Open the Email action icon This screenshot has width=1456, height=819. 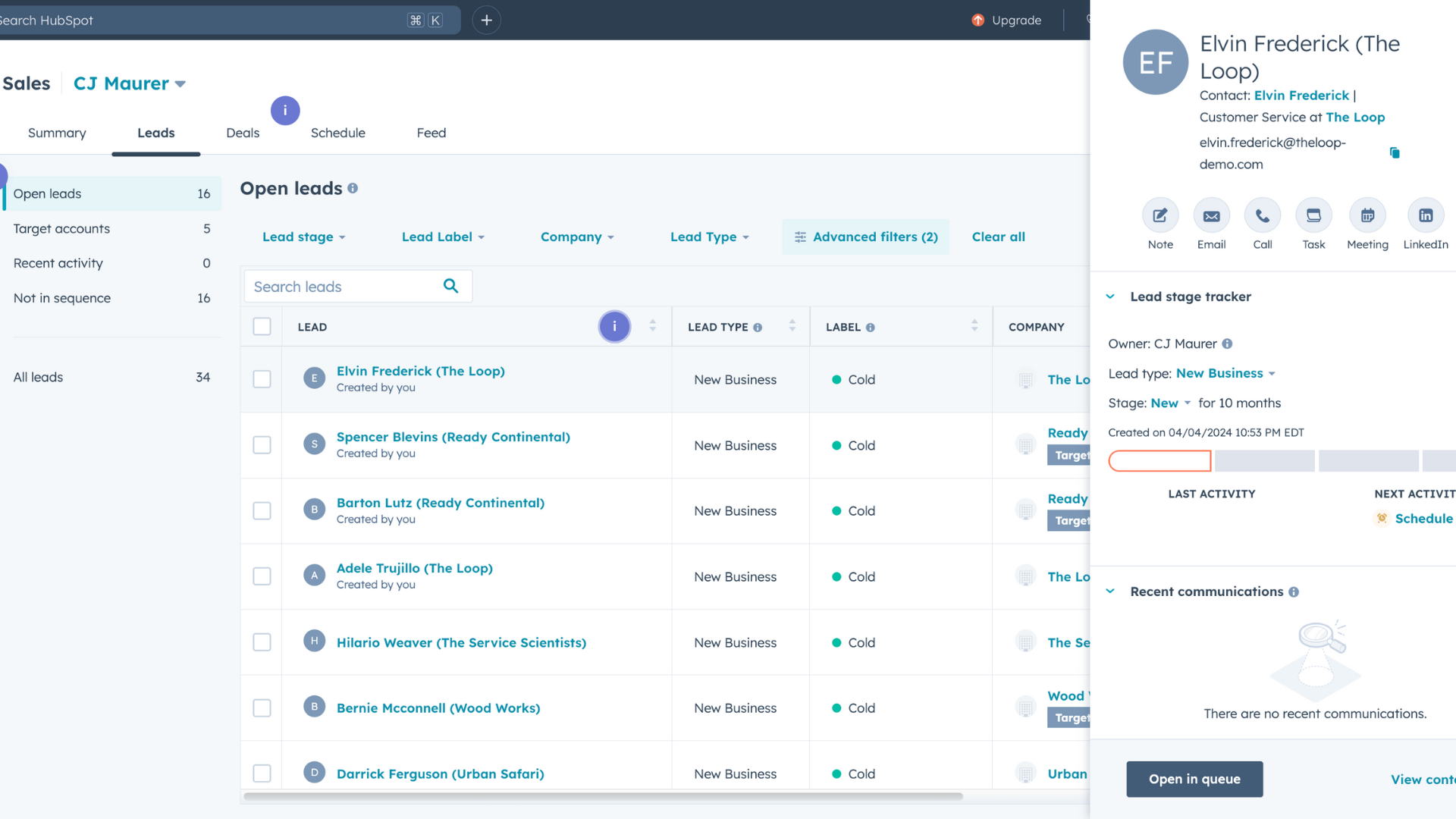click(1211, 216)
